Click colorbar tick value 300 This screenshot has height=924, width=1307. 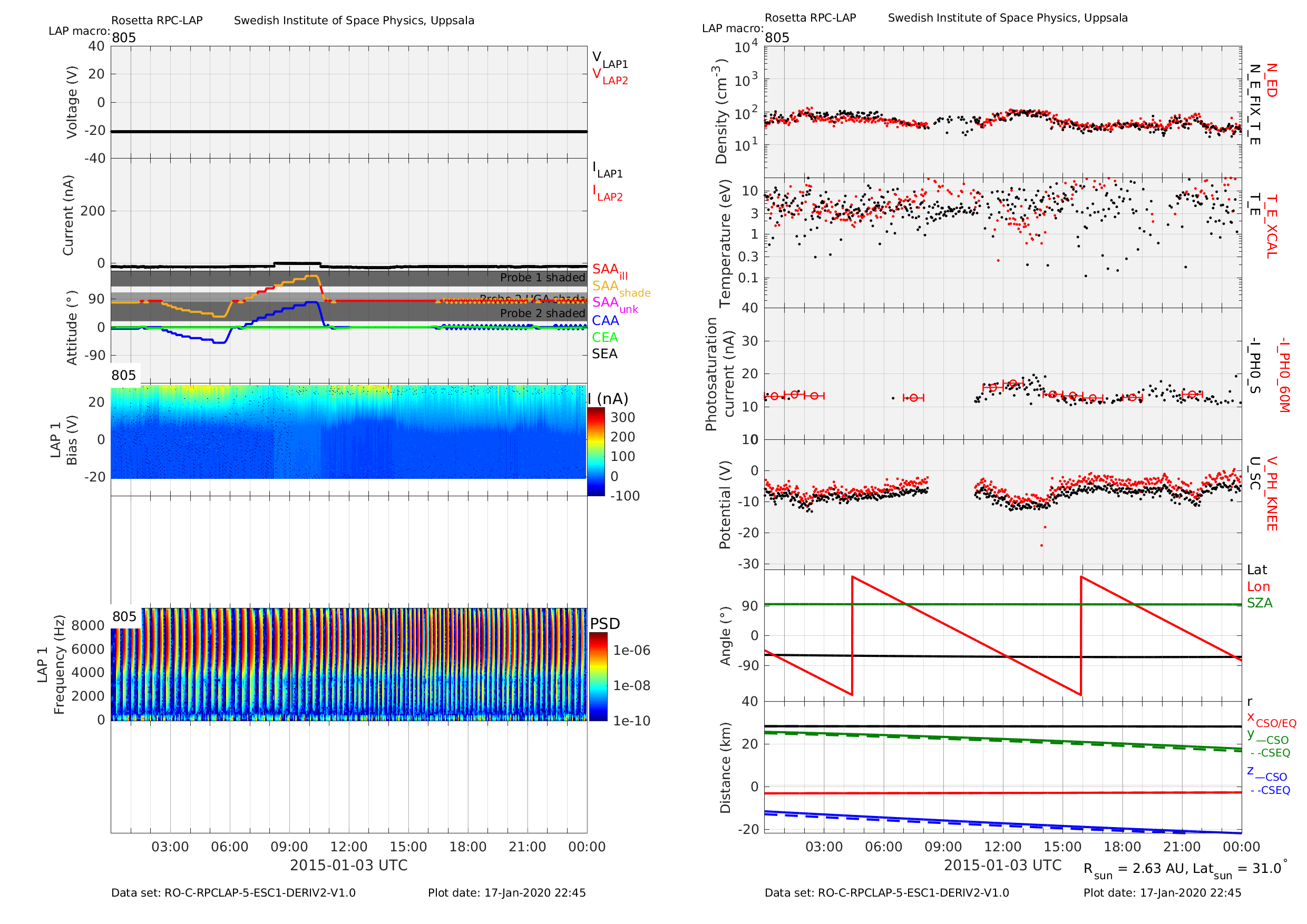(x=623, y=418)
